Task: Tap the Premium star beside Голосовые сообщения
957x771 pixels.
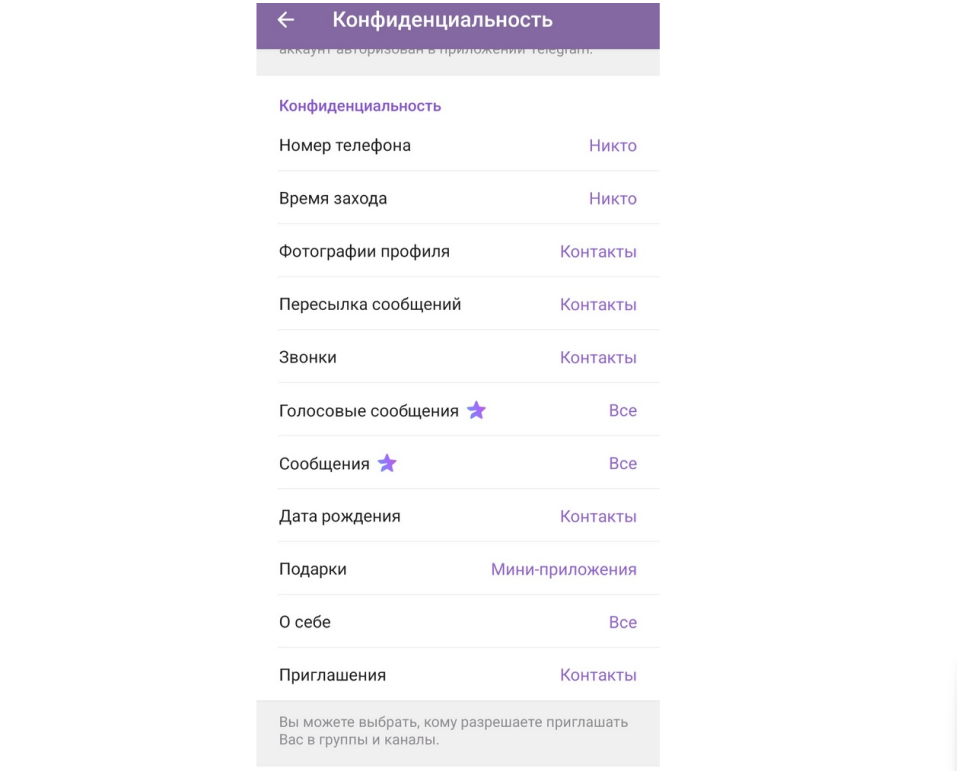Action: [476, 410]
